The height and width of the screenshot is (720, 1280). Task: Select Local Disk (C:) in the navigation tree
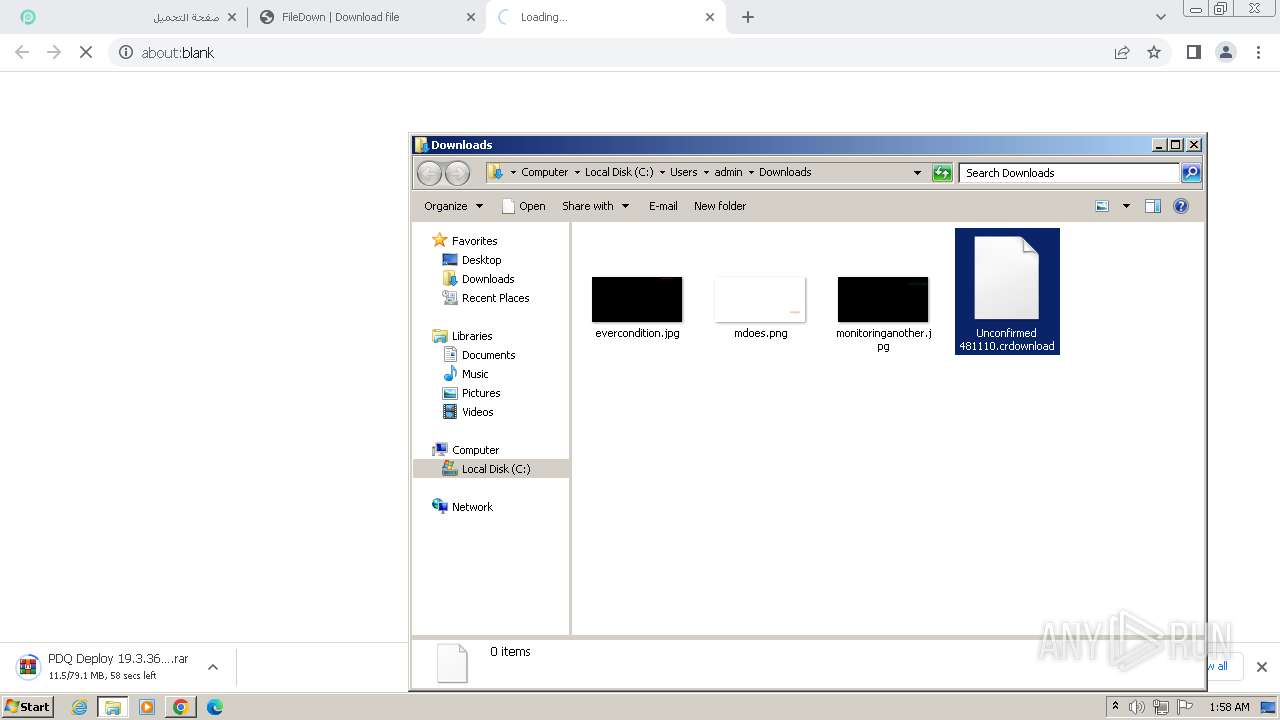491,469
